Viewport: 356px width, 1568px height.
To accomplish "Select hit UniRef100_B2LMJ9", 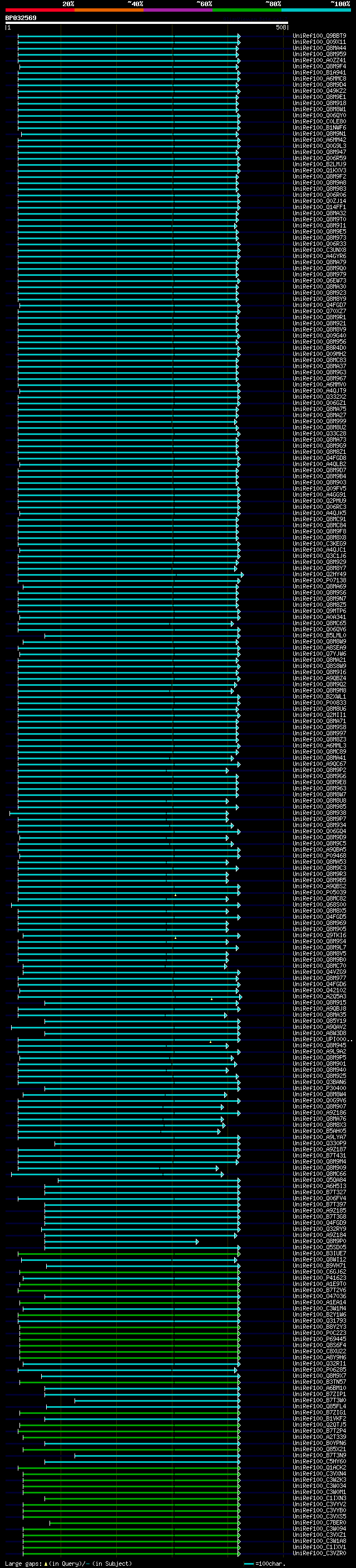I will click(x=319, y=164).
